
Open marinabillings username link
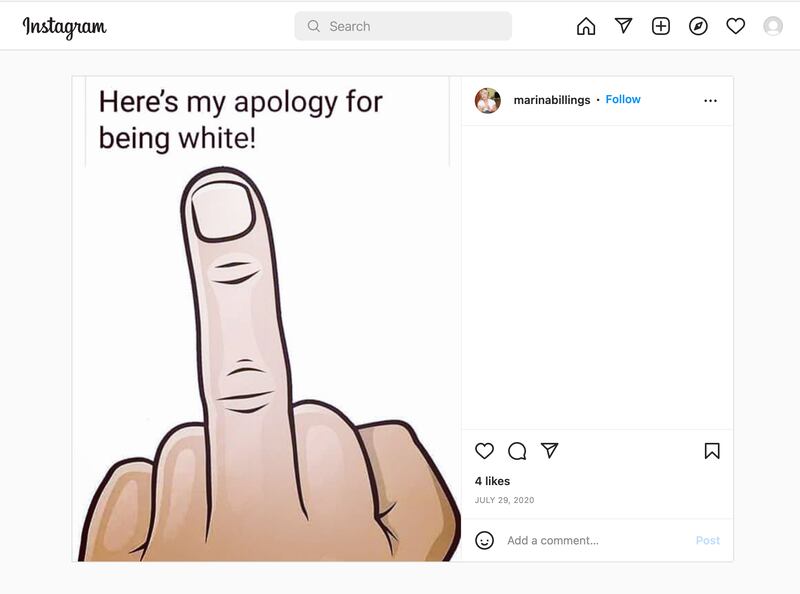551,100
